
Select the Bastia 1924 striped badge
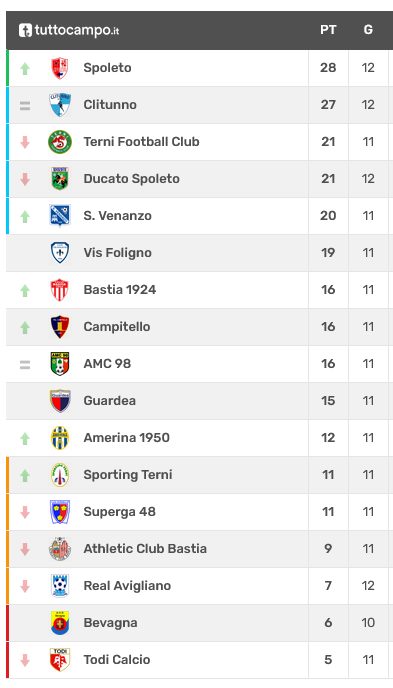[x=60, y=290]
